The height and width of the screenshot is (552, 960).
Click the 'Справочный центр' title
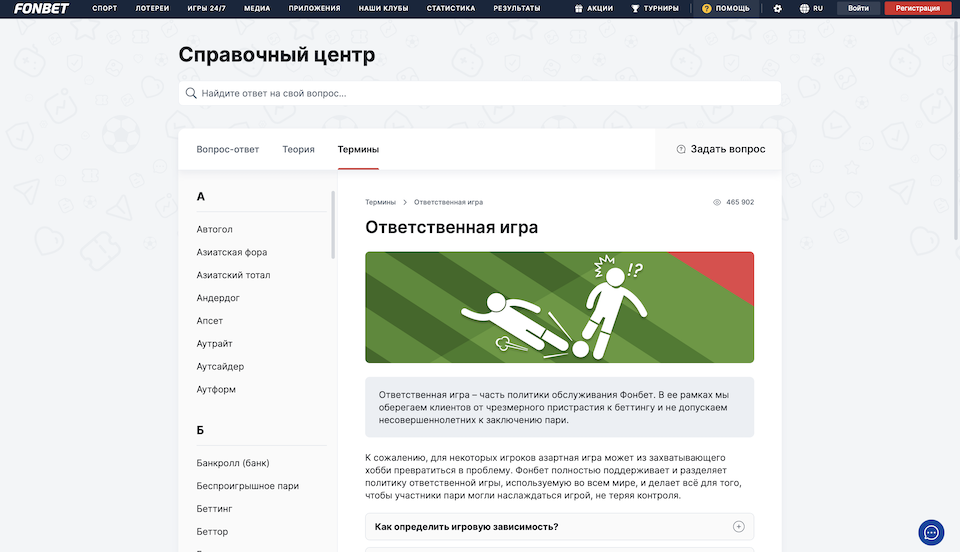coord(277,54)
